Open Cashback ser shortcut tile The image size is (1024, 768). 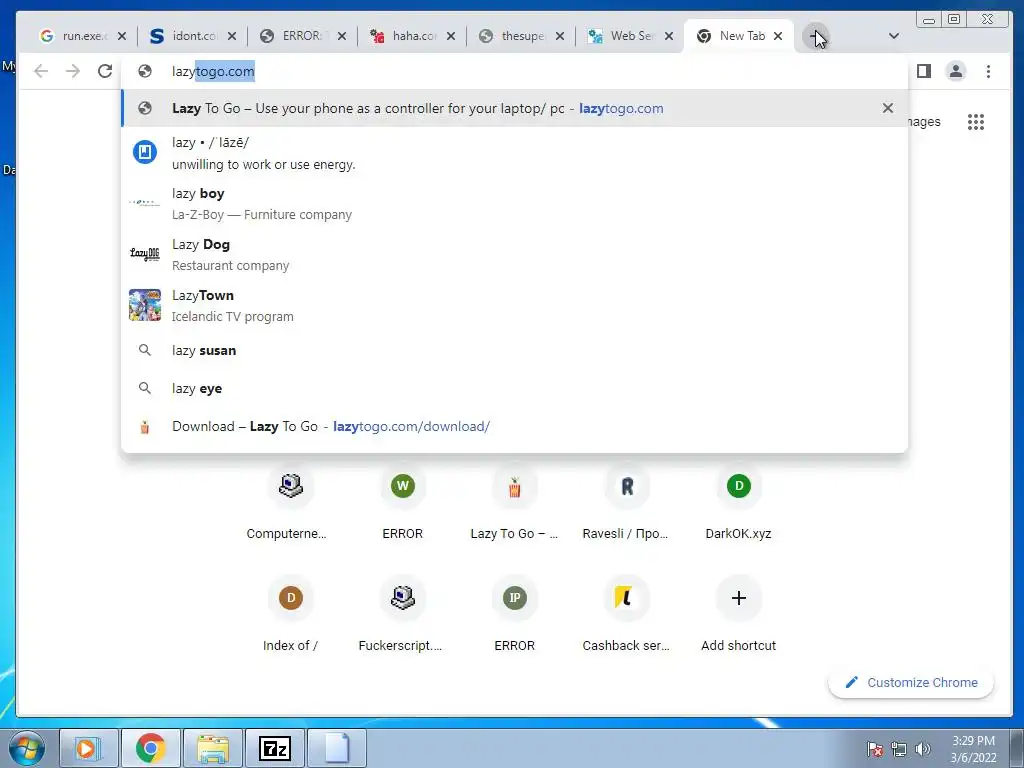pyautogui.click(x=626, y=614)
